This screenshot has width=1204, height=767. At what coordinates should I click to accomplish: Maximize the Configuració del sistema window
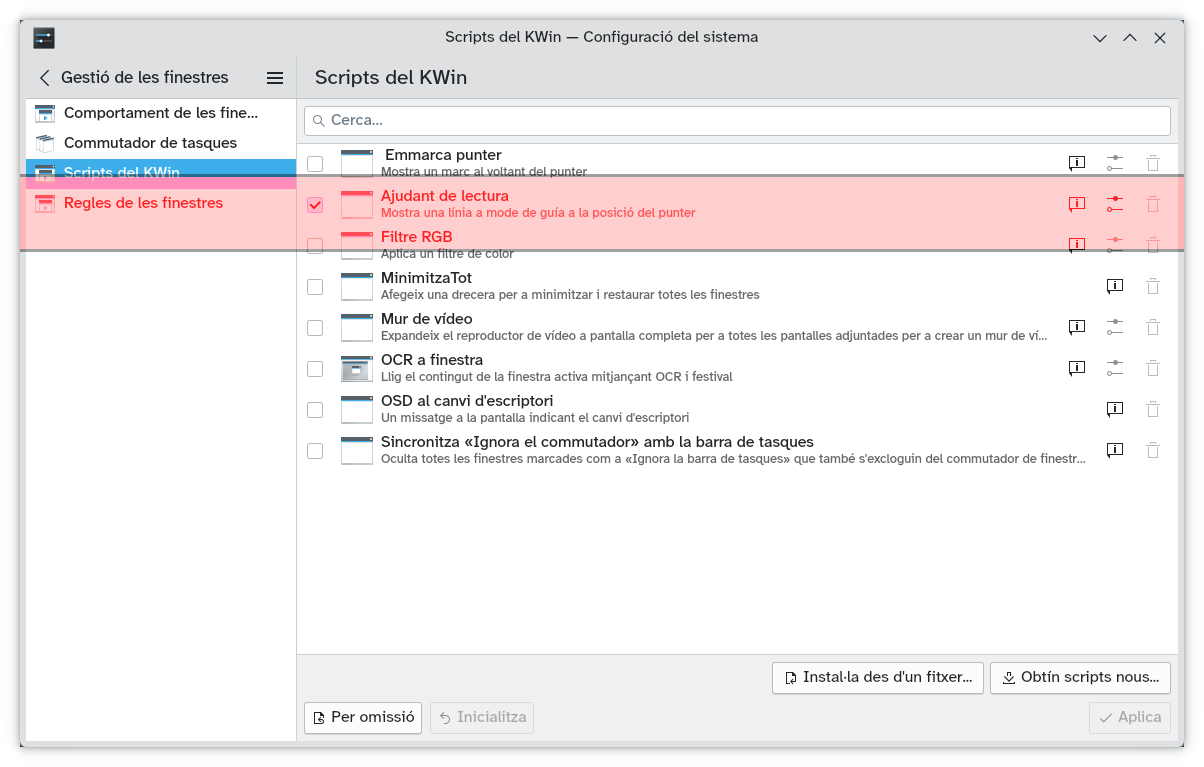1130,38
